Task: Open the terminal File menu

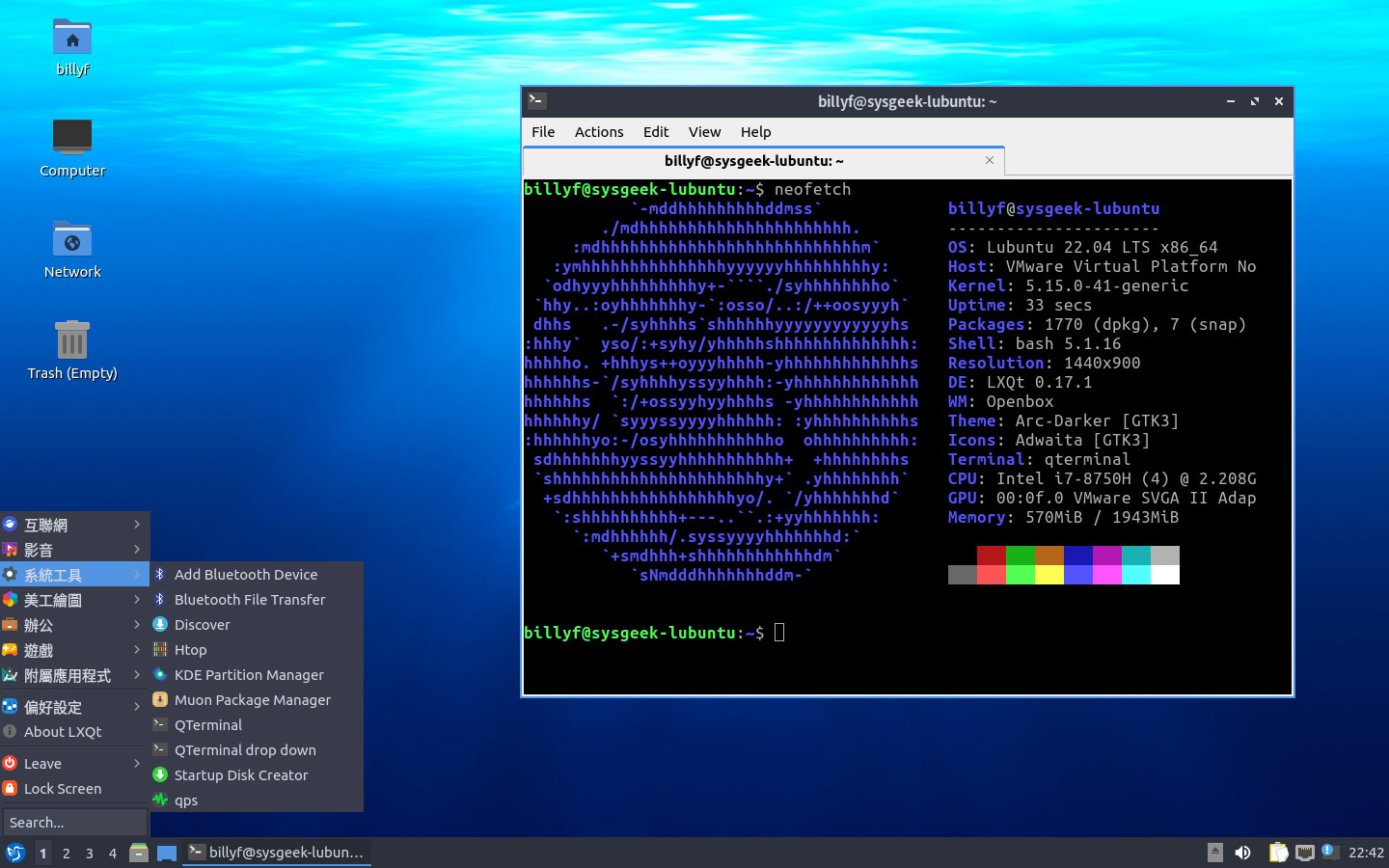Action: (543, 131)
